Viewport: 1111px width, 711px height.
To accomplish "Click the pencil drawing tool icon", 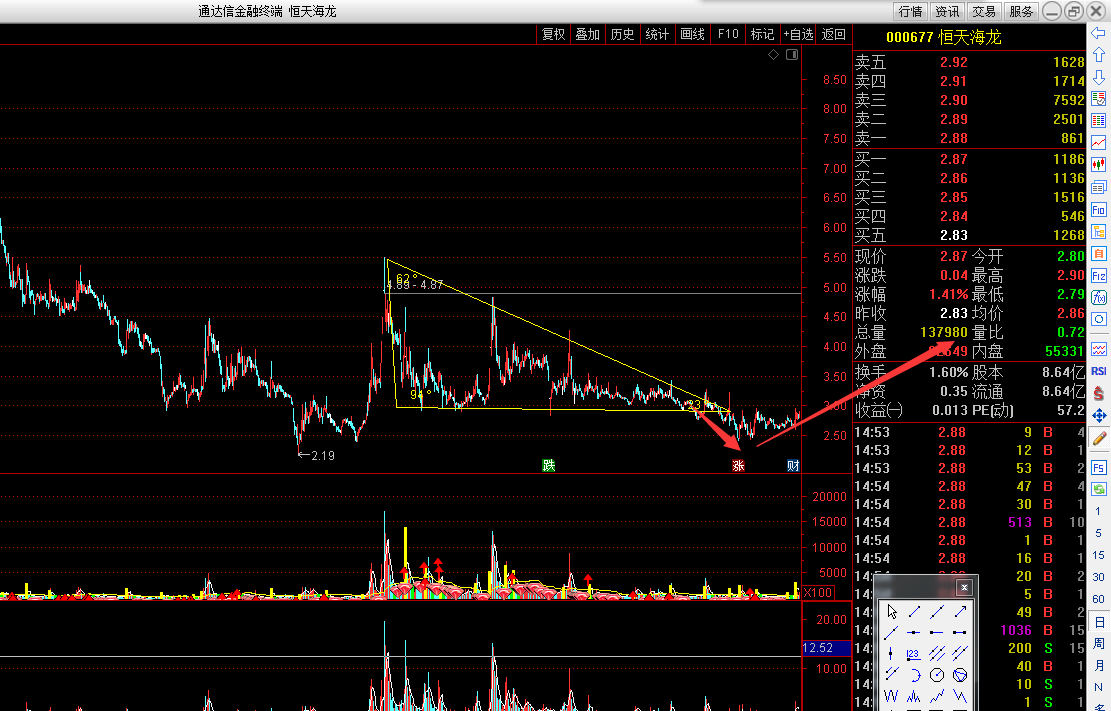I will pos(1099,438).
